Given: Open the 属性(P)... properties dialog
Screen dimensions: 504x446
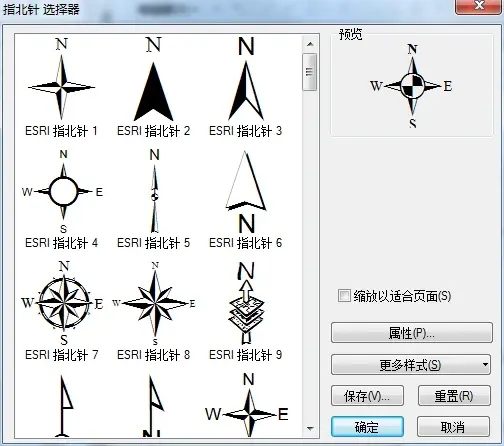Looking at the screenshot, I should (412, 332).
